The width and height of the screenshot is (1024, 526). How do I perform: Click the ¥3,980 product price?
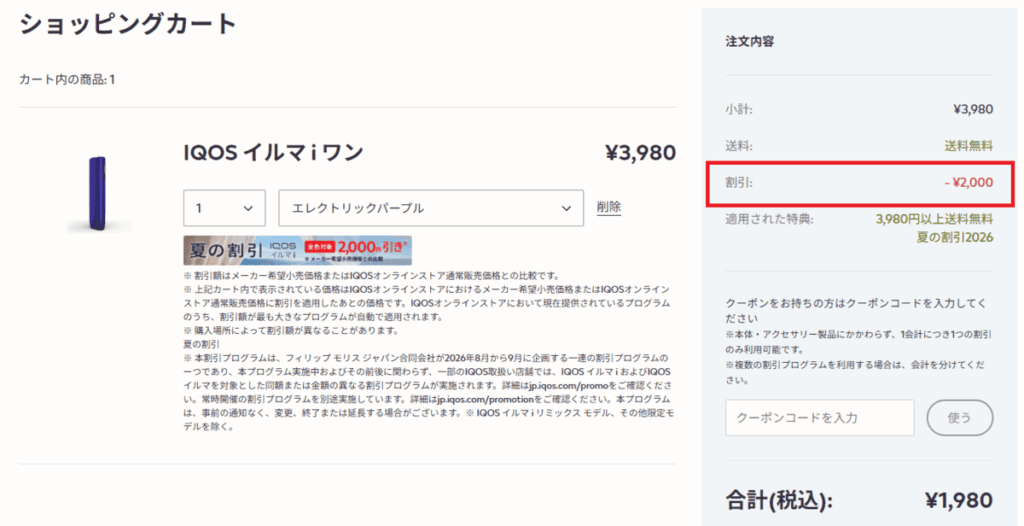pyautogui.click(x=640, y=153)
